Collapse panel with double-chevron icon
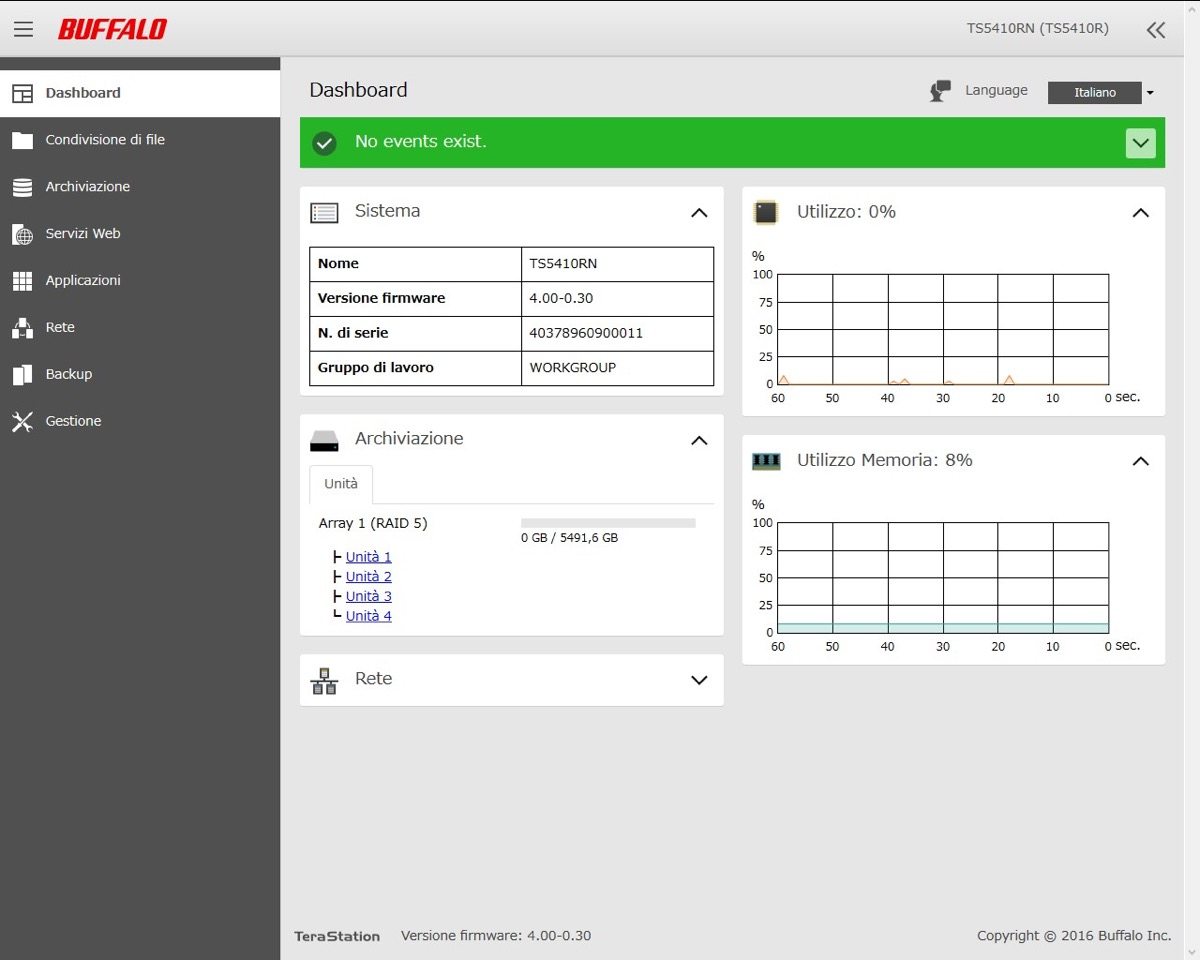The image size is (1200, 960). coord(1156,30)
